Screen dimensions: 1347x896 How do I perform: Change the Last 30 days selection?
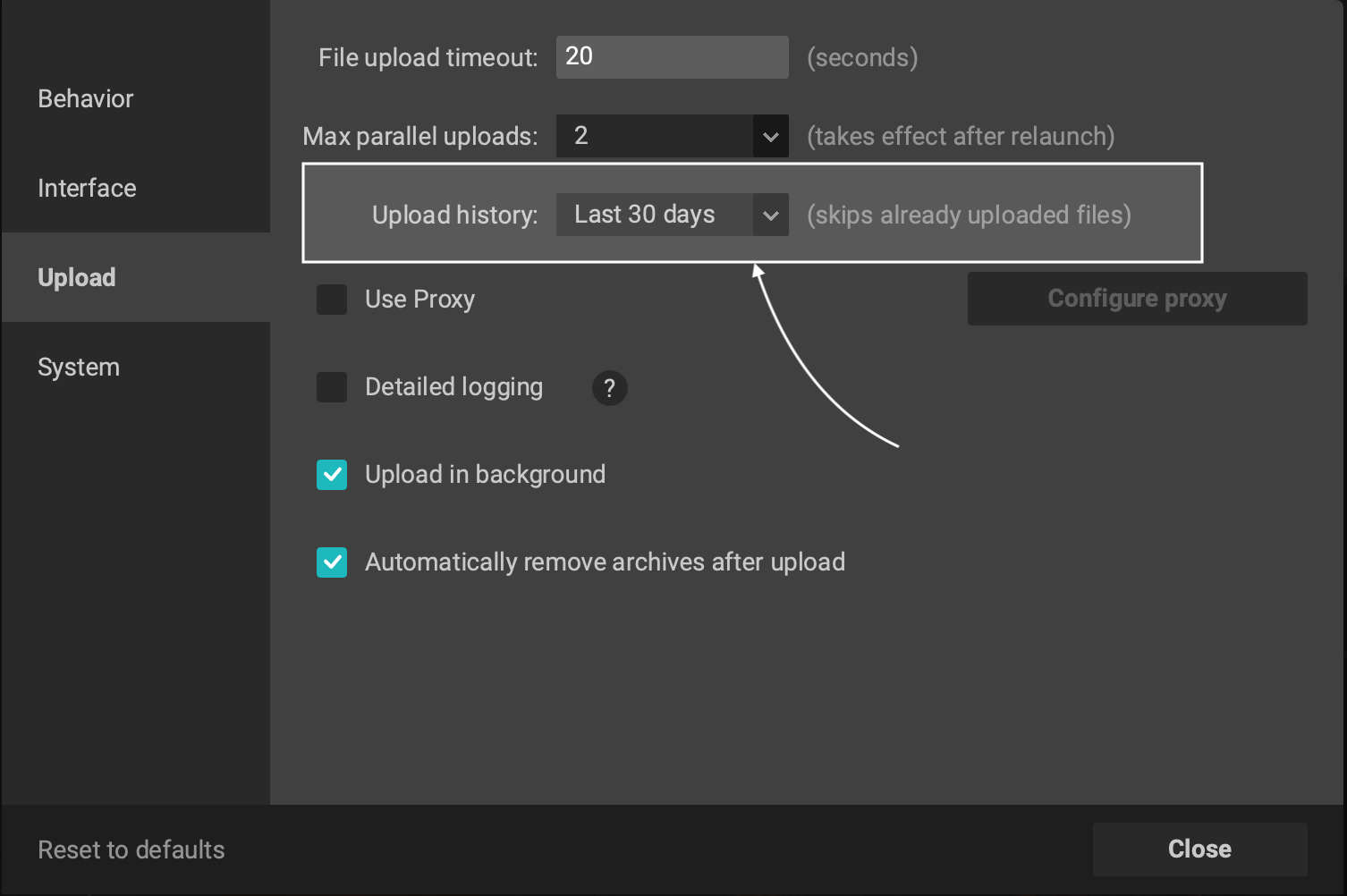672,215
